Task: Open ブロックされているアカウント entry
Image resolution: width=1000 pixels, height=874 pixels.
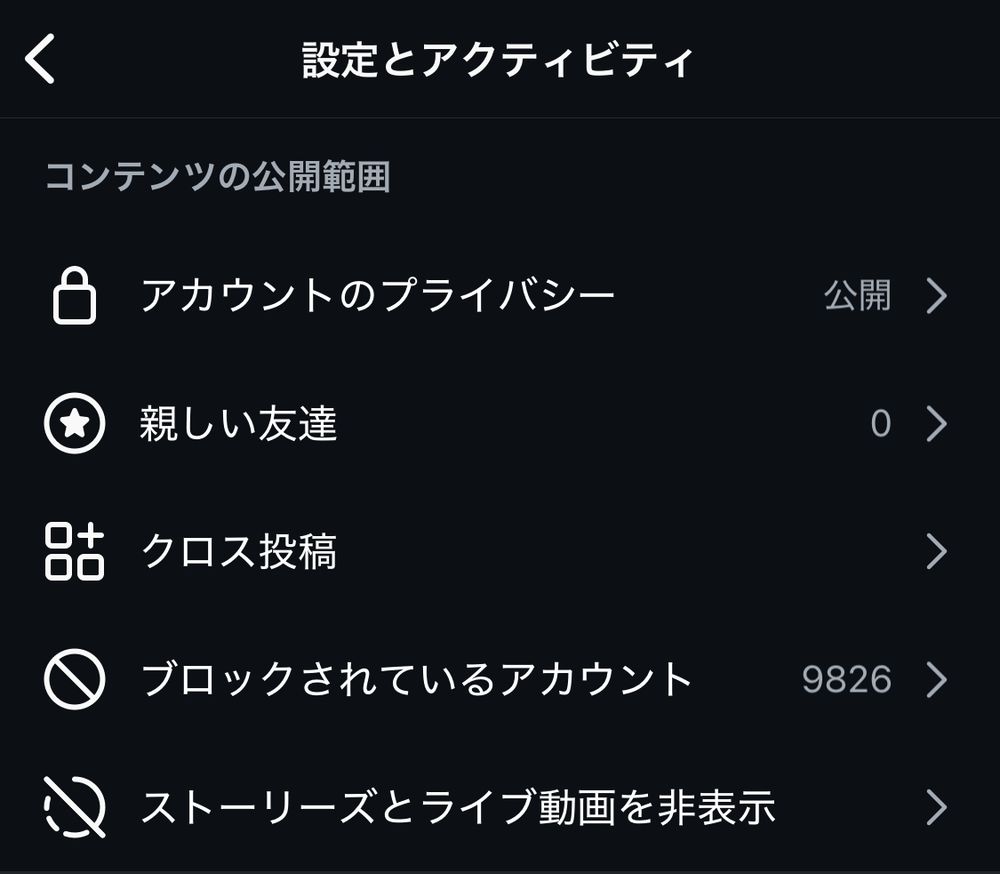Action: click(x=416, y=680)
